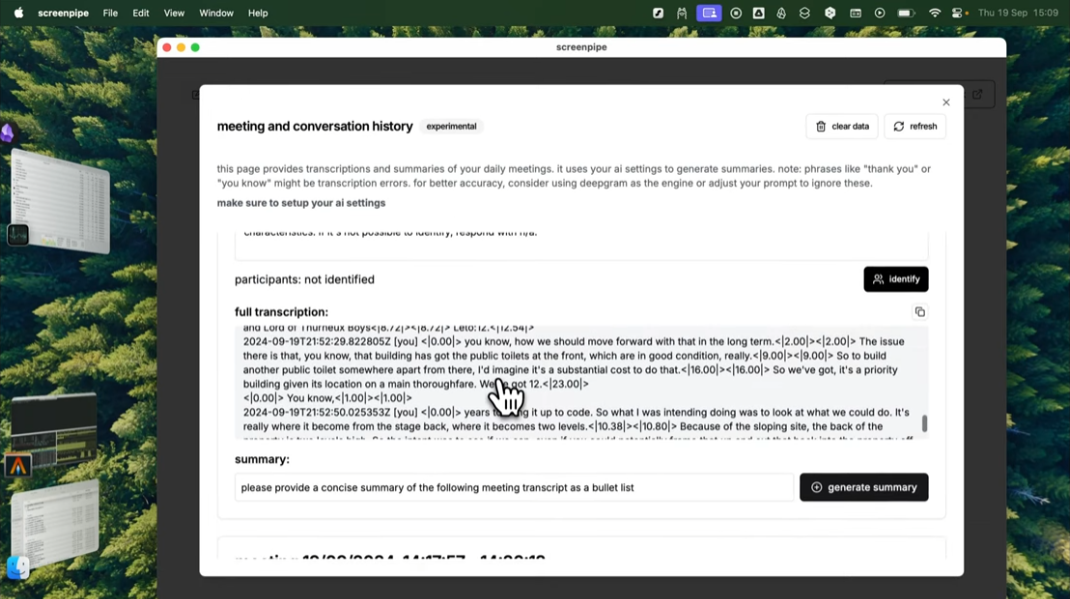Open the Window menu
Viewport: 1070px width, 599px height.
[216, 13]
